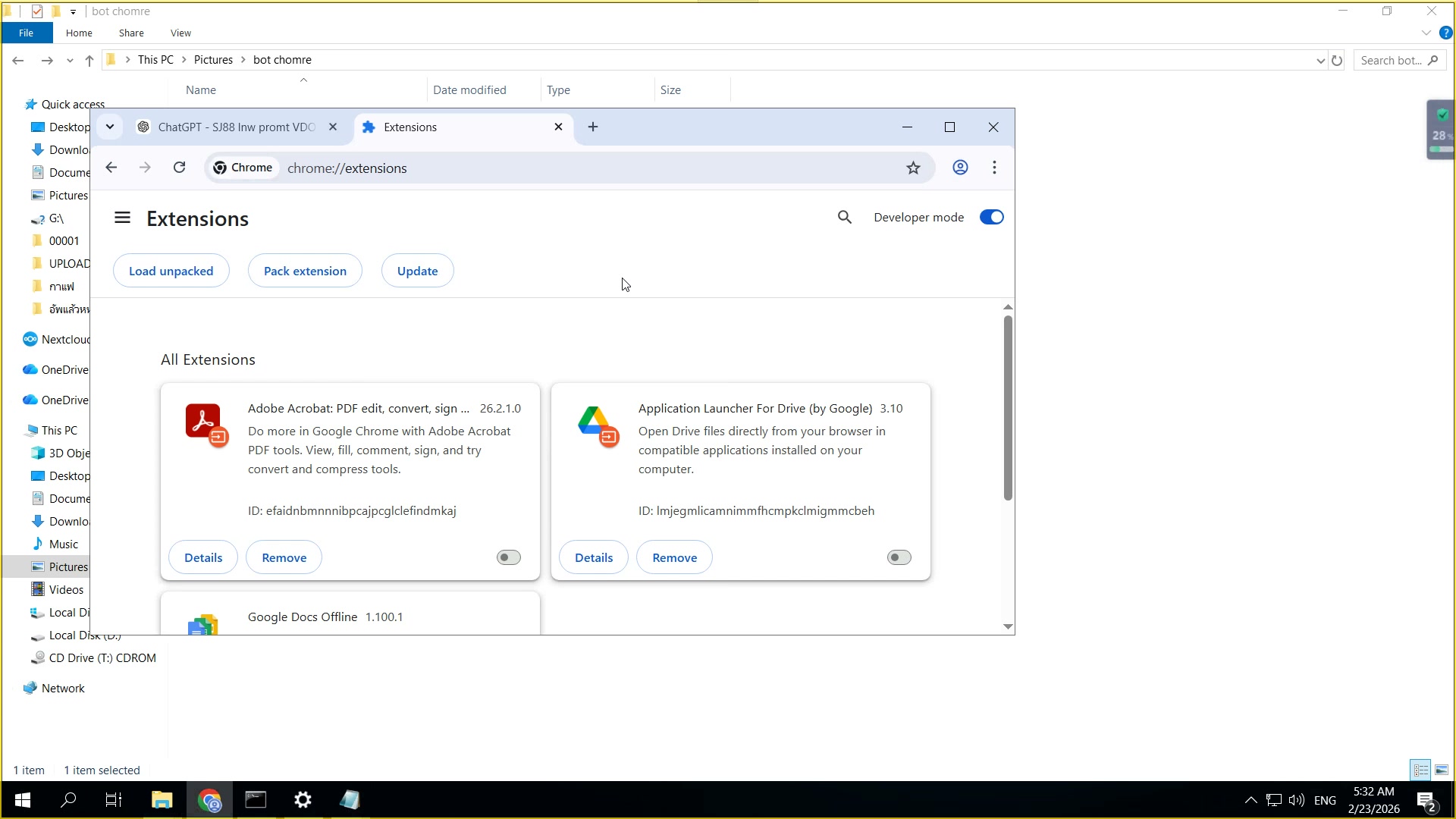Sort files by clicking the Name column header
This screenshot has height=819, width=1456.
200,89
